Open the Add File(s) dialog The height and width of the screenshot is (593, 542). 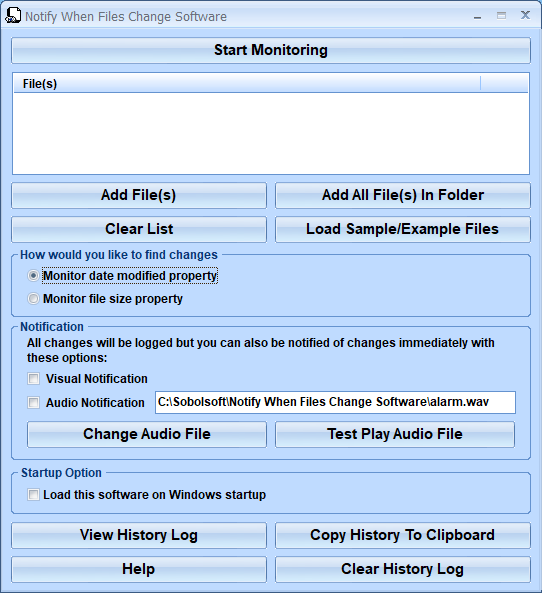[x=139, y=196]
